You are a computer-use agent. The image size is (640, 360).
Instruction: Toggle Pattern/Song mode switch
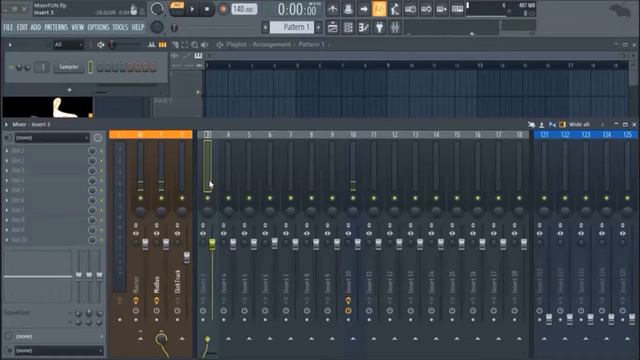[177, 9]
